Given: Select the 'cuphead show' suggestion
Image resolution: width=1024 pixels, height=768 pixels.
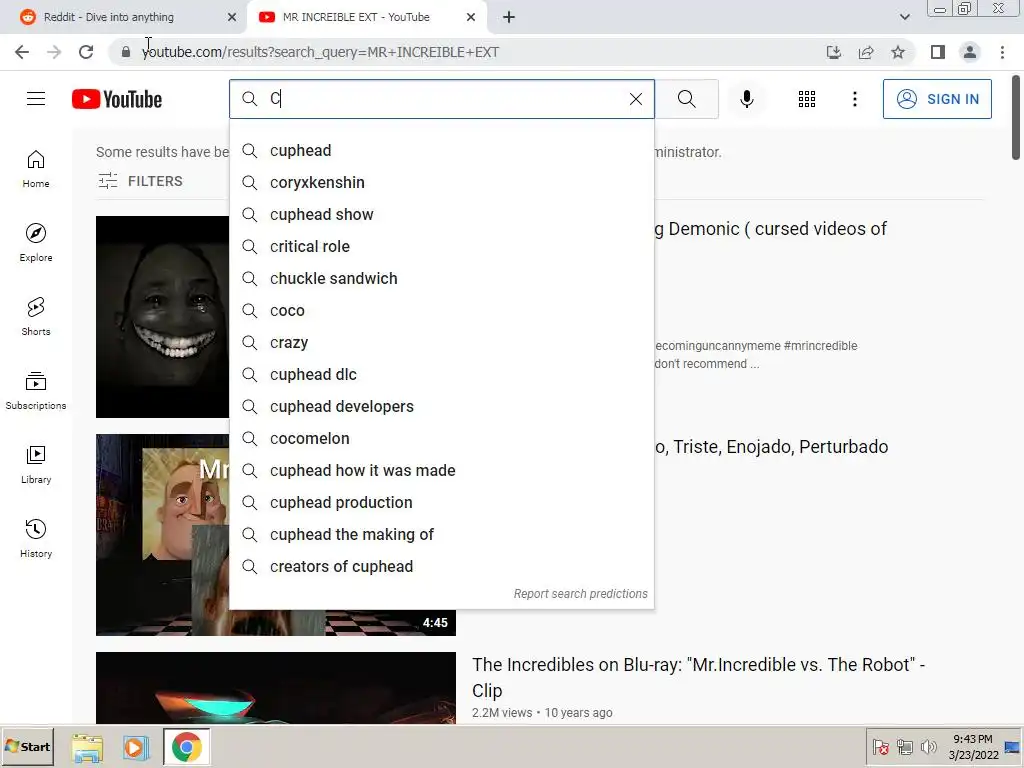Looking at the screenshot, I should 441,215.
